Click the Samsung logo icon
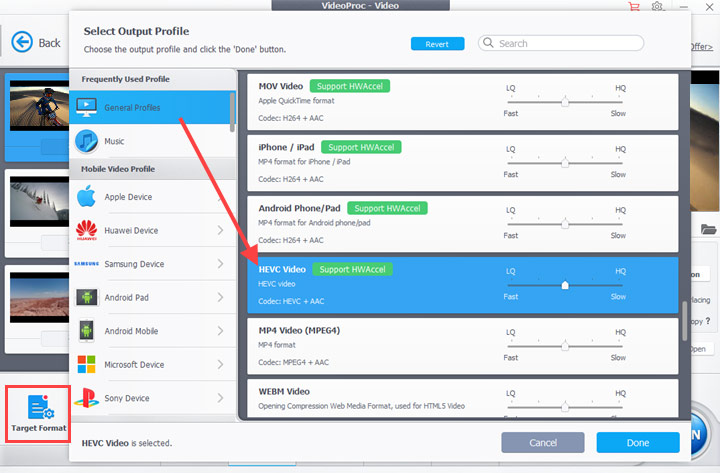The height and width of the screenshot is (473, 720). 86,264
